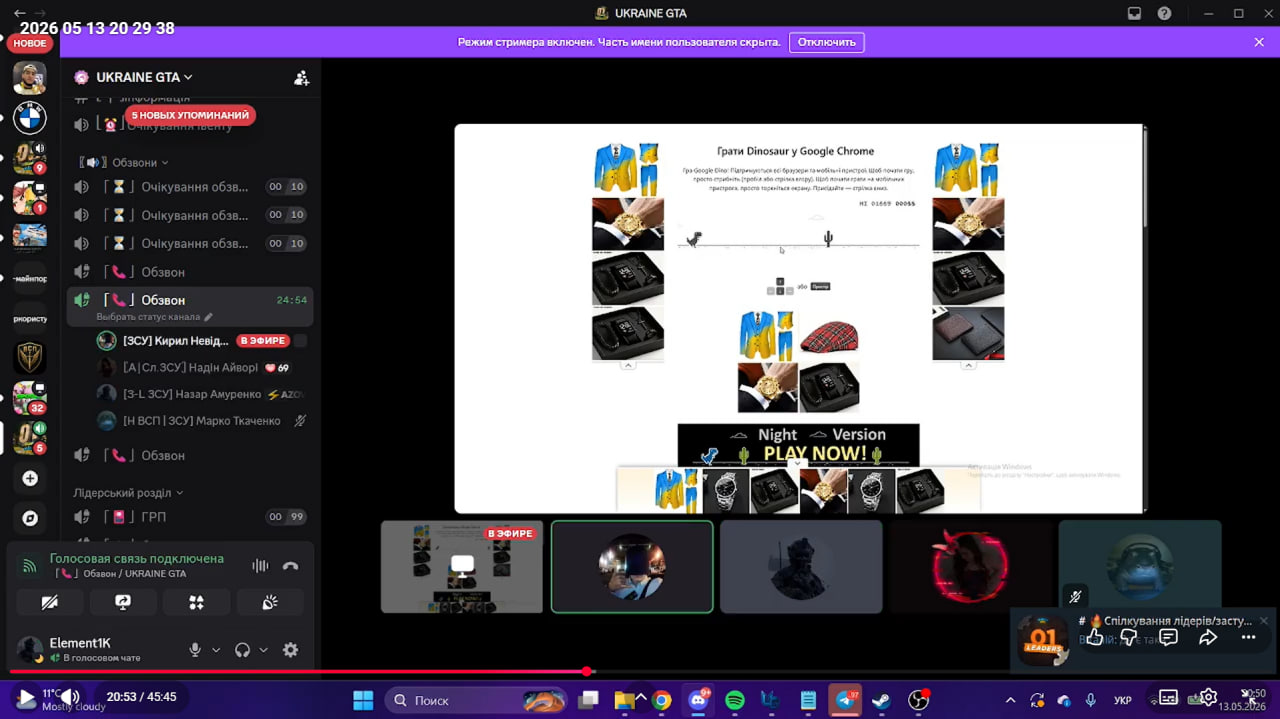Viewport: 1280px width, 719px height.
Task: Toggle noise suppression waveform icon
Action: [260, 565]
